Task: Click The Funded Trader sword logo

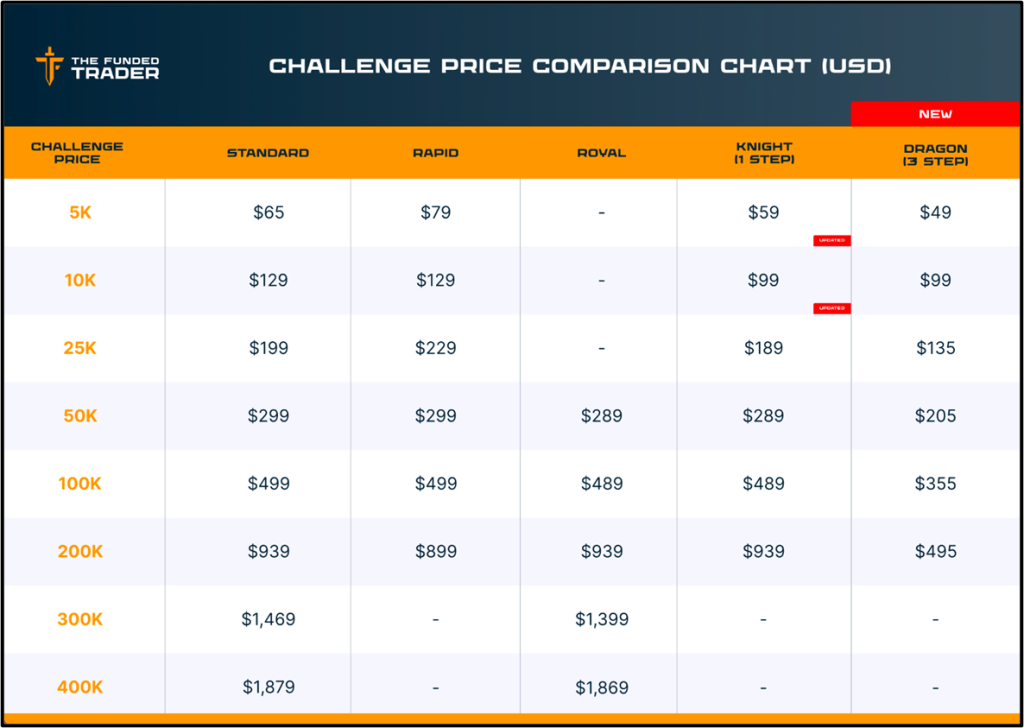Action: tap(49, 66)
